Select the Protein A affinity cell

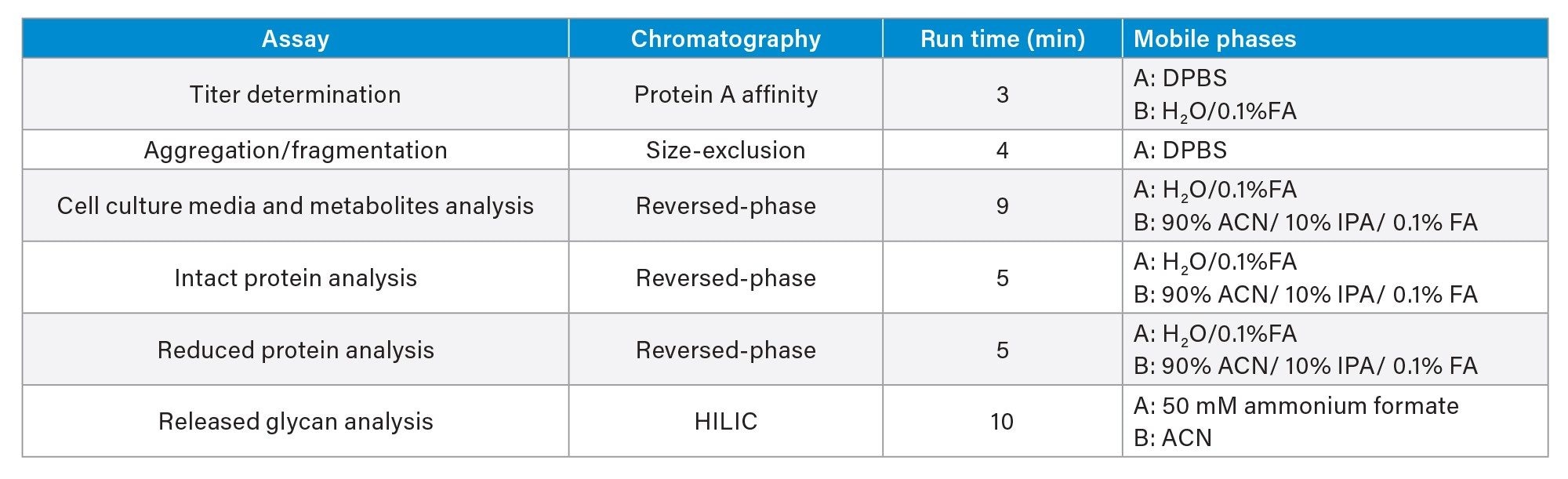(725, 95)
